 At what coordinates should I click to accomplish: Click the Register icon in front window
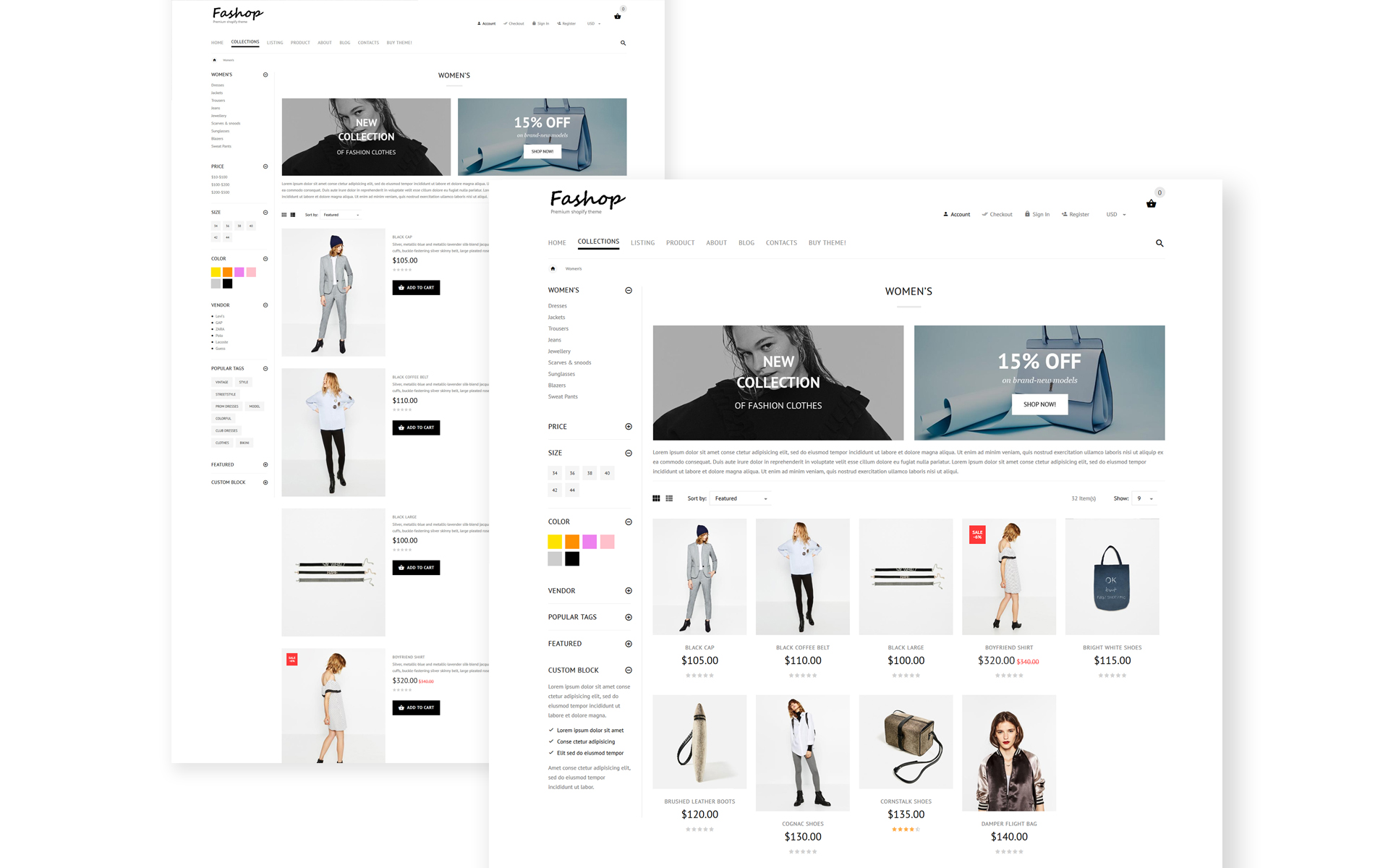coord(1064,214)
